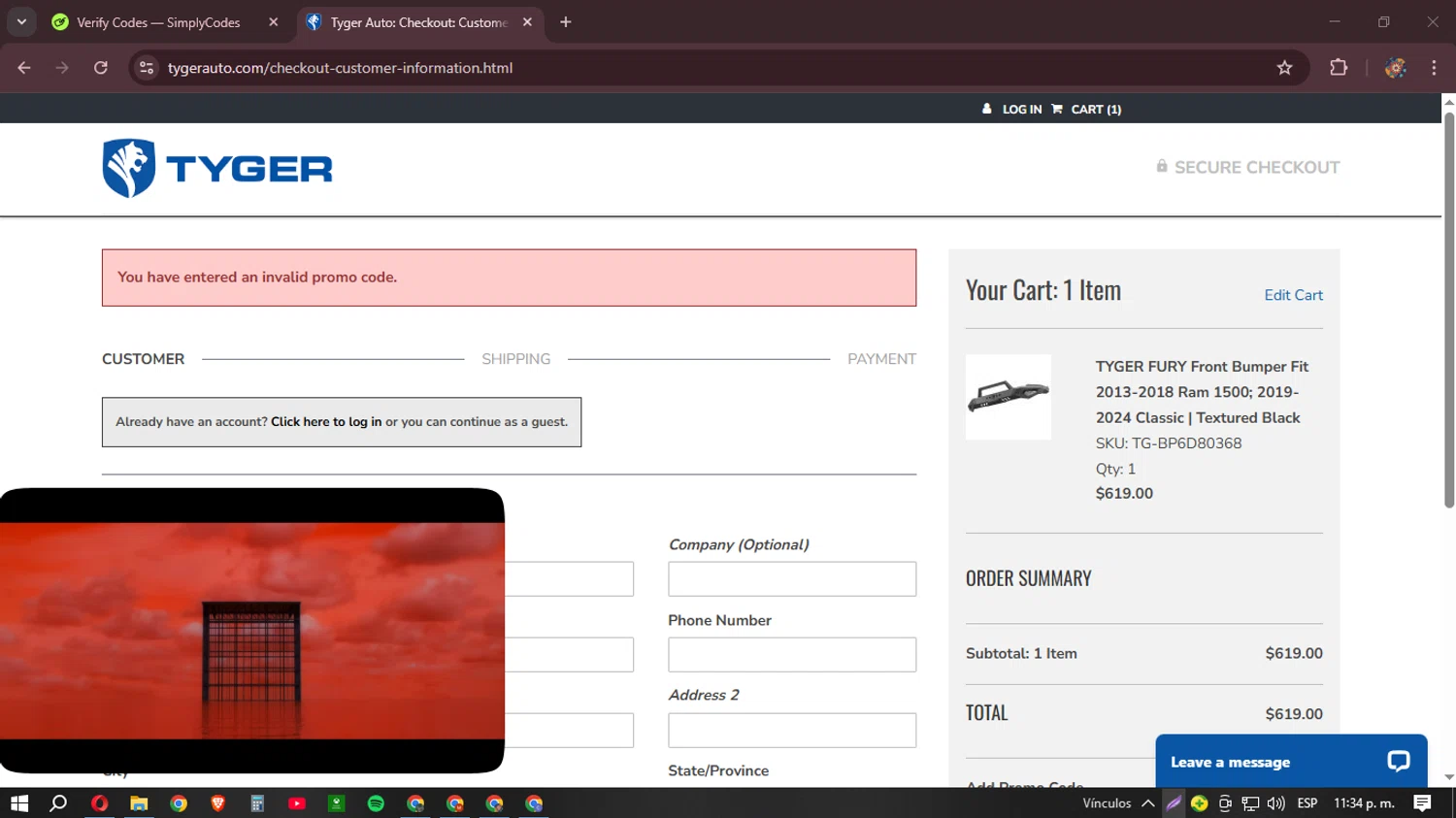Open File Explorer from the taskbar
The image size is (1456, 818).
[x=139, y=803]
